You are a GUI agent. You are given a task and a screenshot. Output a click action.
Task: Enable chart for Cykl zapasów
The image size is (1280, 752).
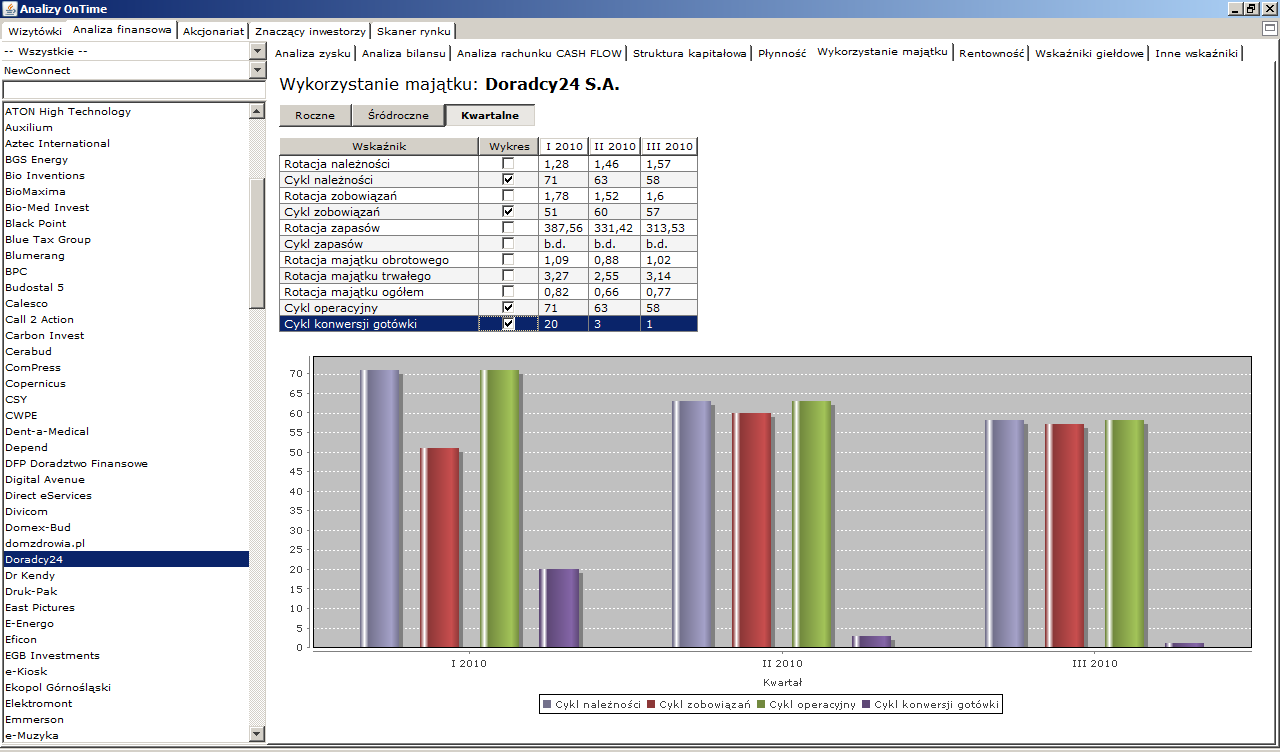(508, 244)
